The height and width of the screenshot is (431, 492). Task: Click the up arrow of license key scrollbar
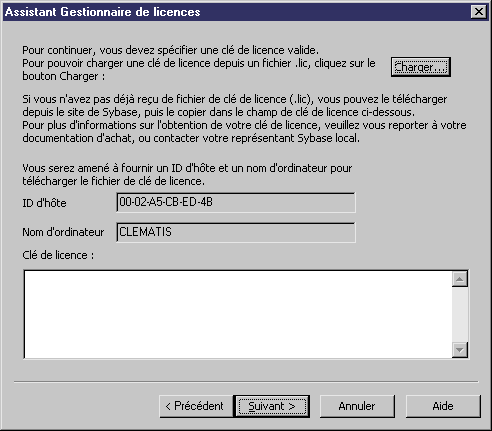point(460,279)
